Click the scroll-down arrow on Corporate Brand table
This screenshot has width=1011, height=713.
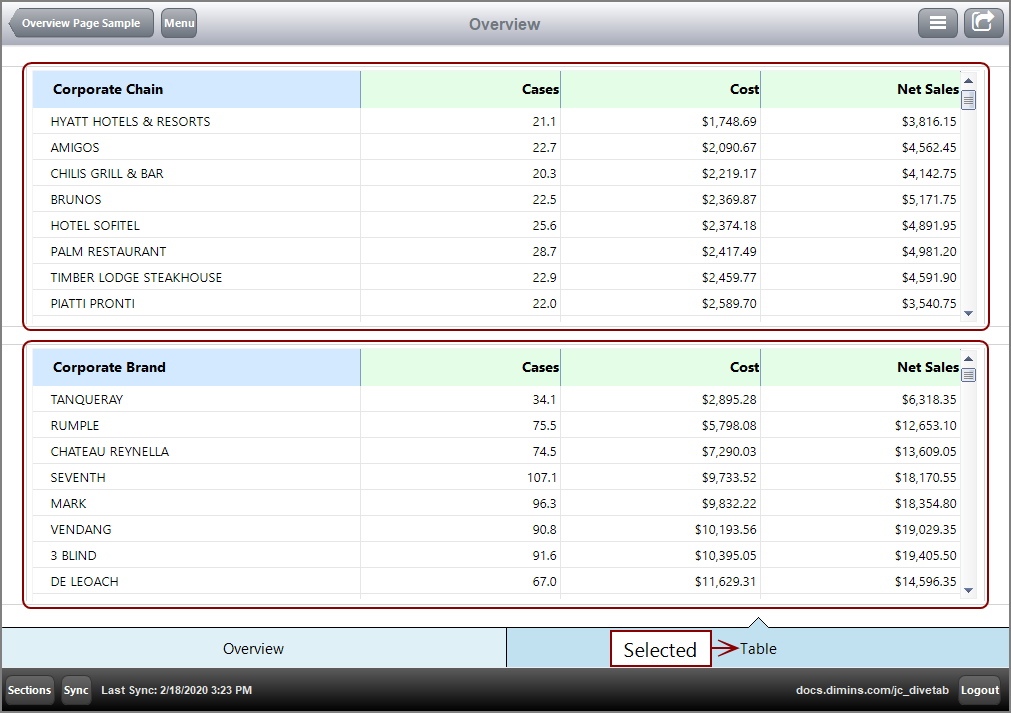point(967,592)
